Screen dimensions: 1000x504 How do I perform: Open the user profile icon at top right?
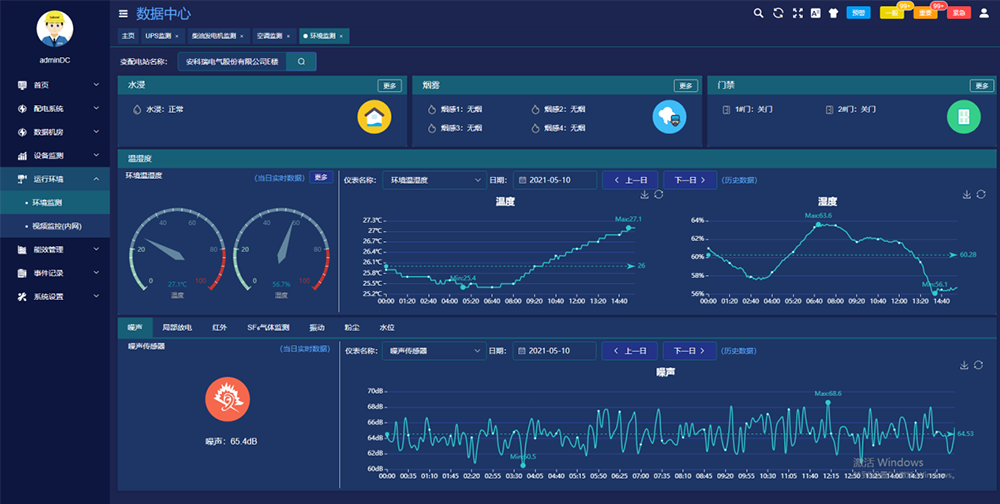pyautogui.click(x=984, y=13)
